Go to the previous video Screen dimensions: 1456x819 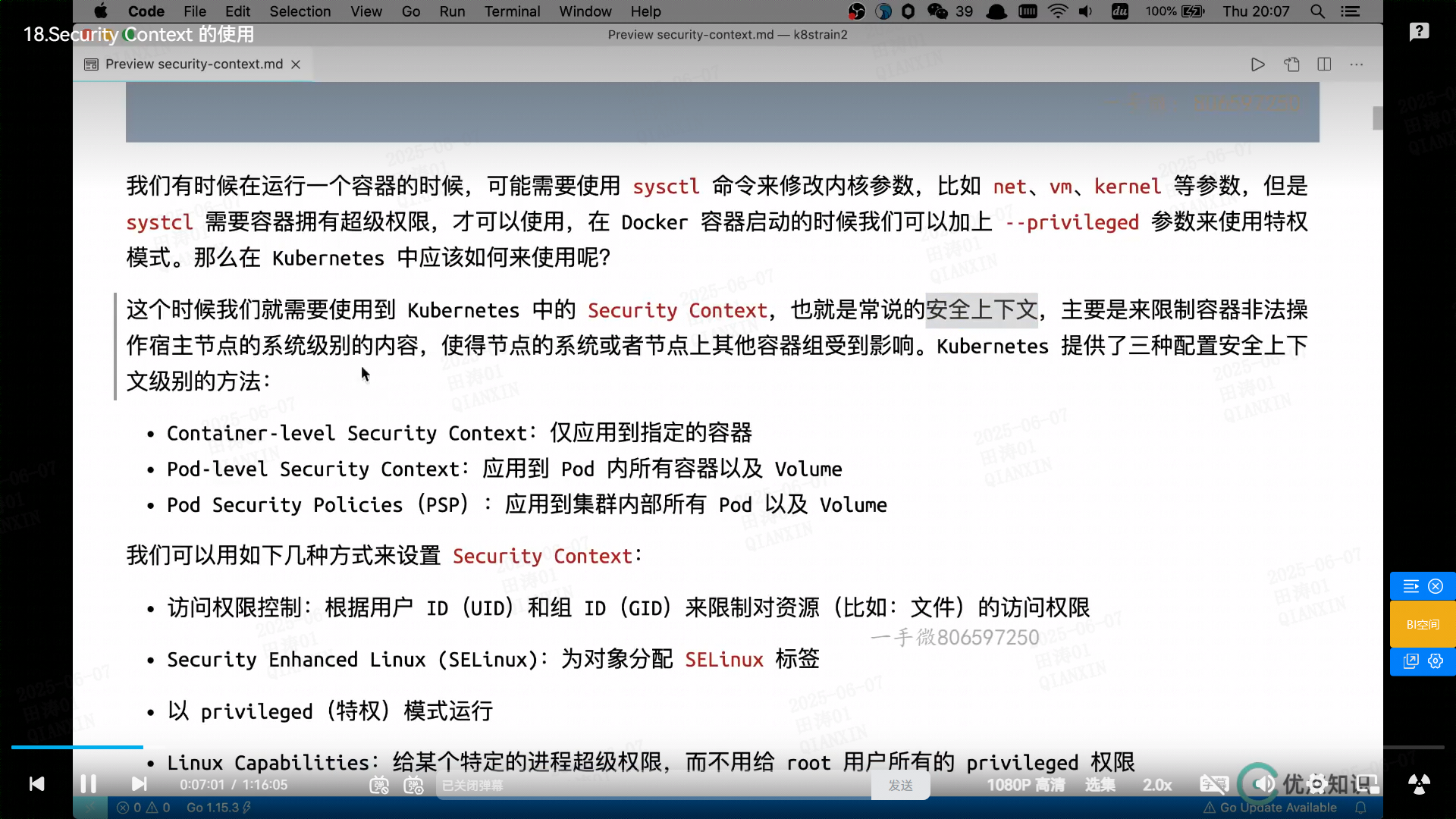36,784
